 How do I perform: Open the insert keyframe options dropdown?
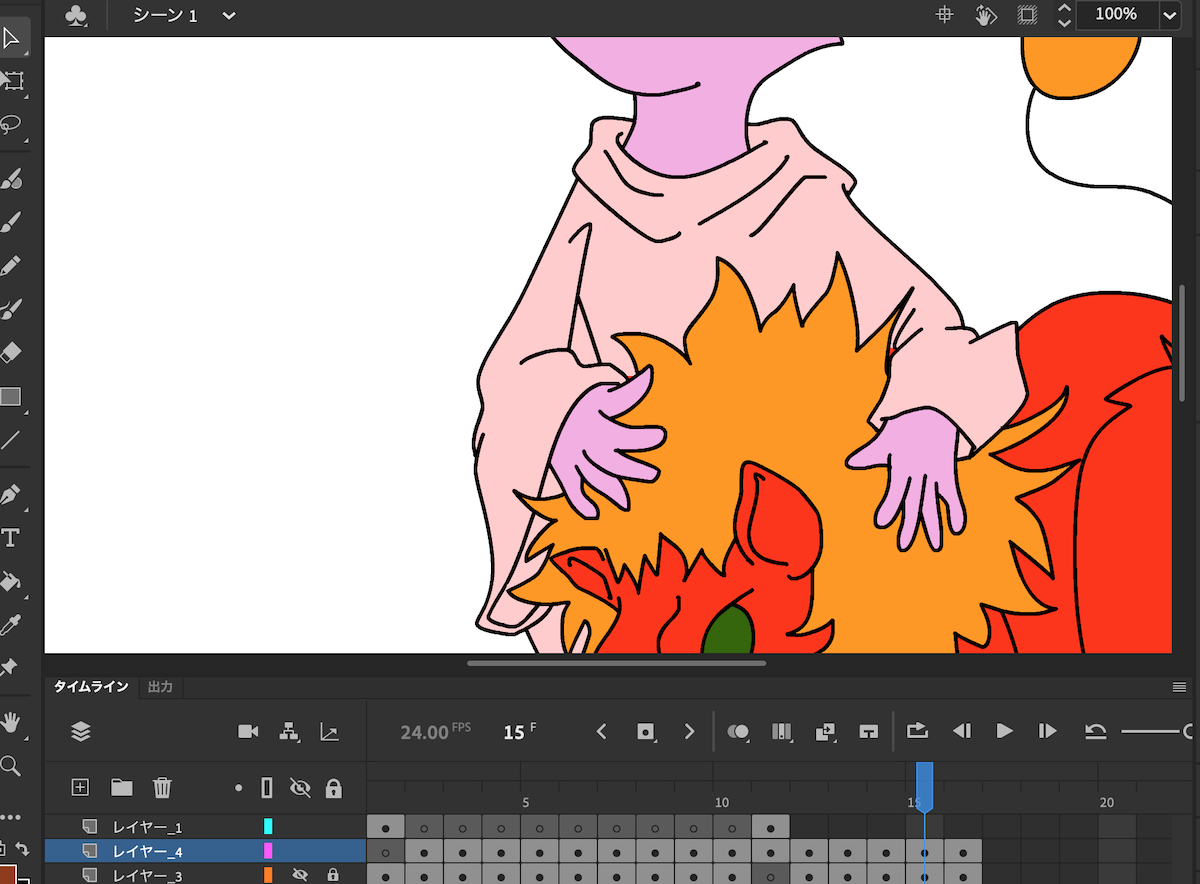[x=646, y=732]
